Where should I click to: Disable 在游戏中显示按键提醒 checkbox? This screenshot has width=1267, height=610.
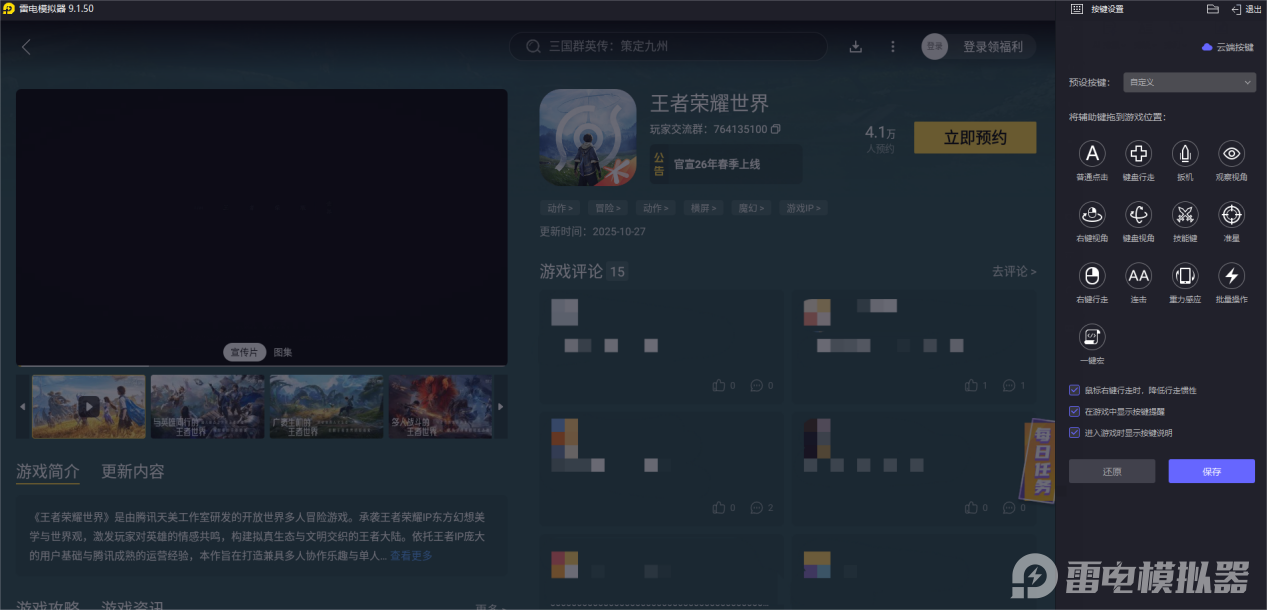point(1074,409)
